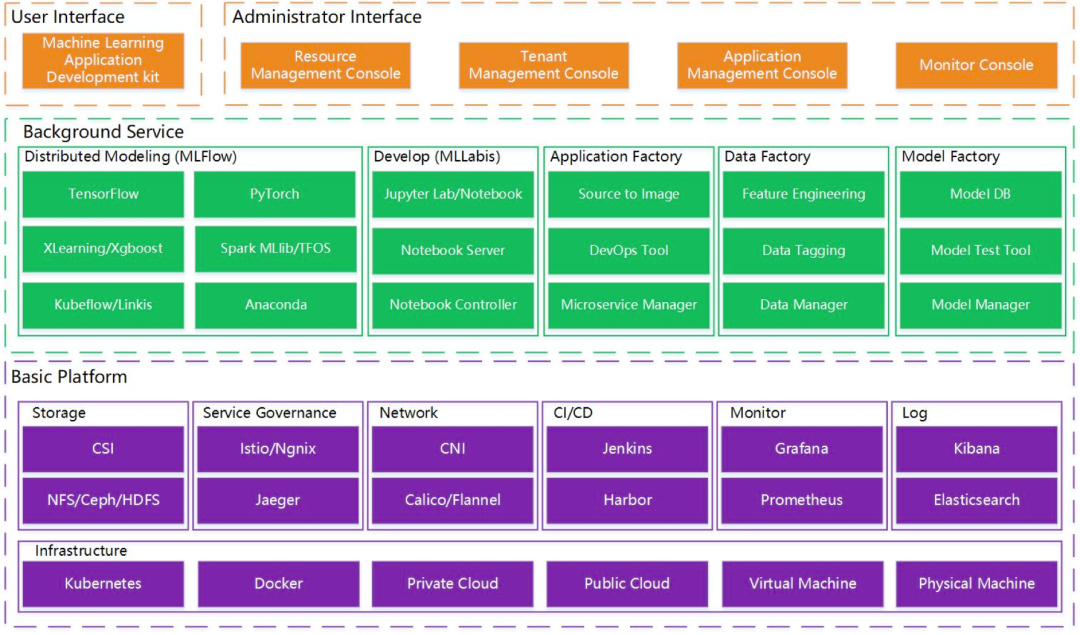The height and width of the screenshot is (635, 1080).
Task: Choose the Model Manager block
Action: (x=981, y=305)
